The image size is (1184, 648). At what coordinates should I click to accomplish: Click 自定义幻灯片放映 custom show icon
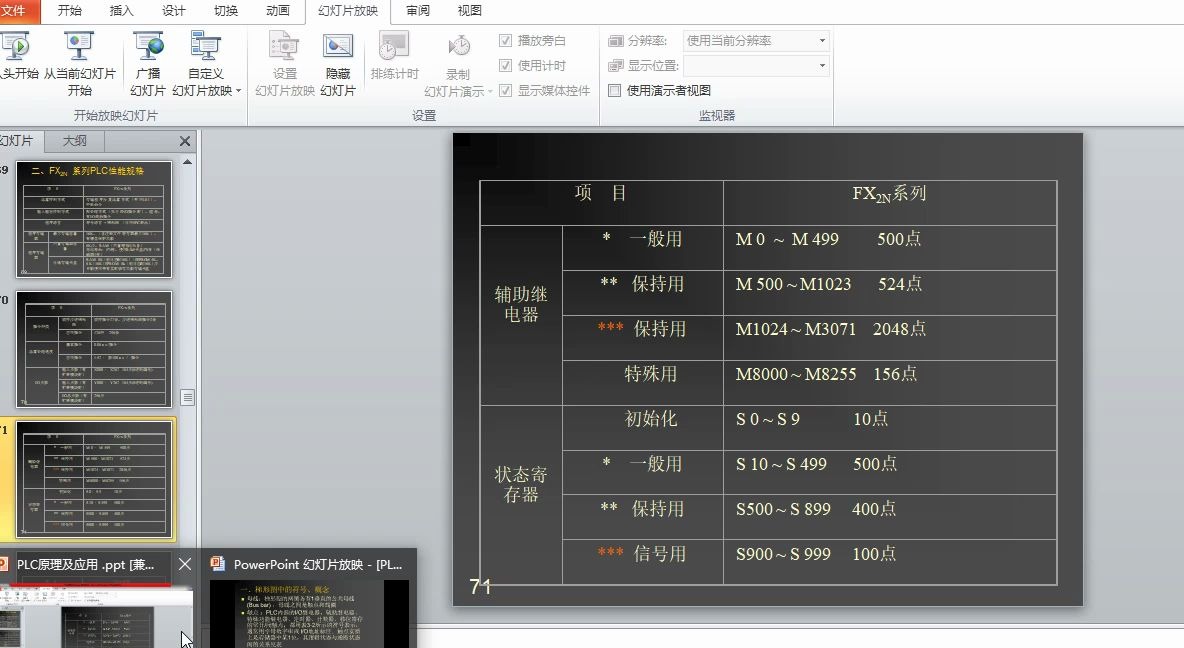pos(205,47)
